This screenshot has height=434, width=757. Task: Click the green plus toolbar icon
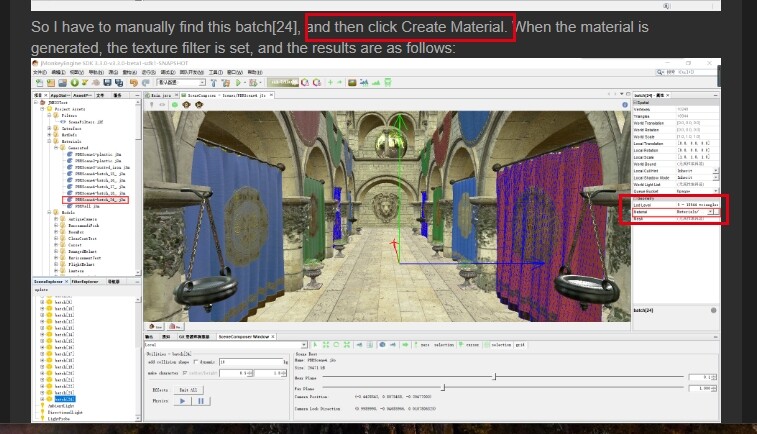tap(330, 83)
